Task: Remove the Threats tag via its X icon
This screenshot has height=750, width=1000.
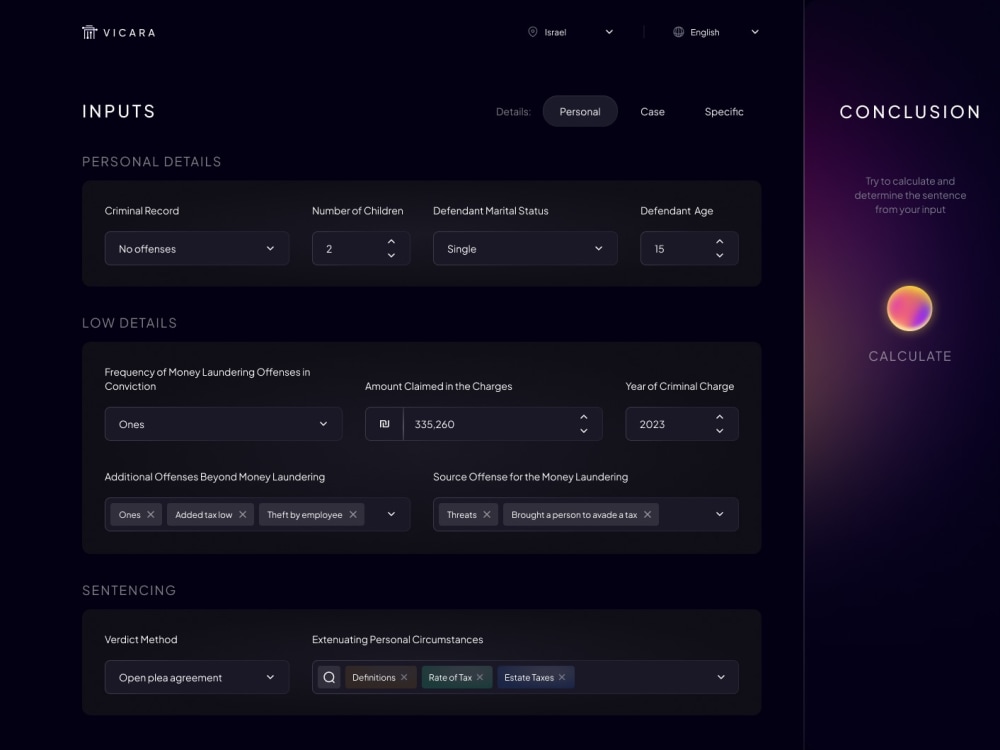Action: [x=487, y=514]
